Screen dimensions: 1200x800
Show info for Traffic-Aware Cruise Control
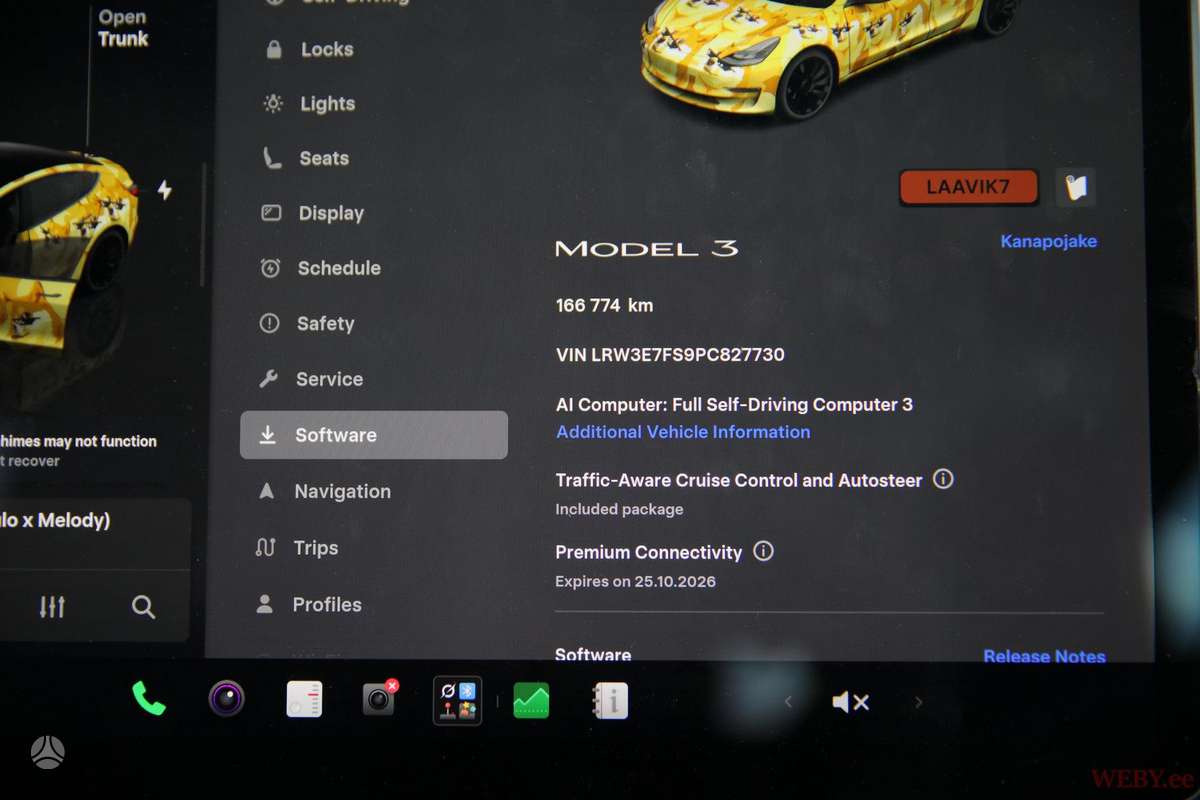[x=943, y=479]
